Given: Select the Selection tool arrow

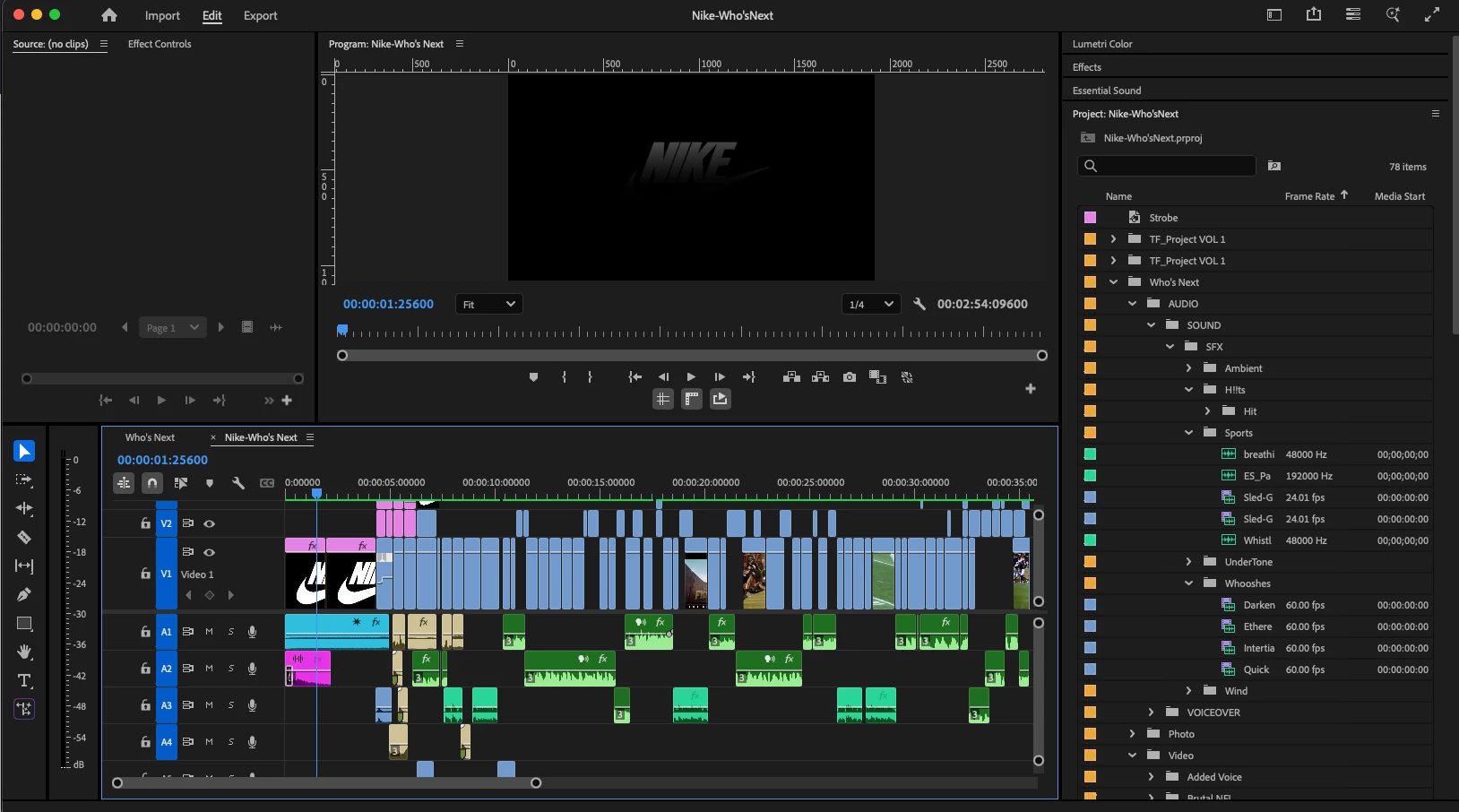Looking at the screenshot, I should [24, 451].
